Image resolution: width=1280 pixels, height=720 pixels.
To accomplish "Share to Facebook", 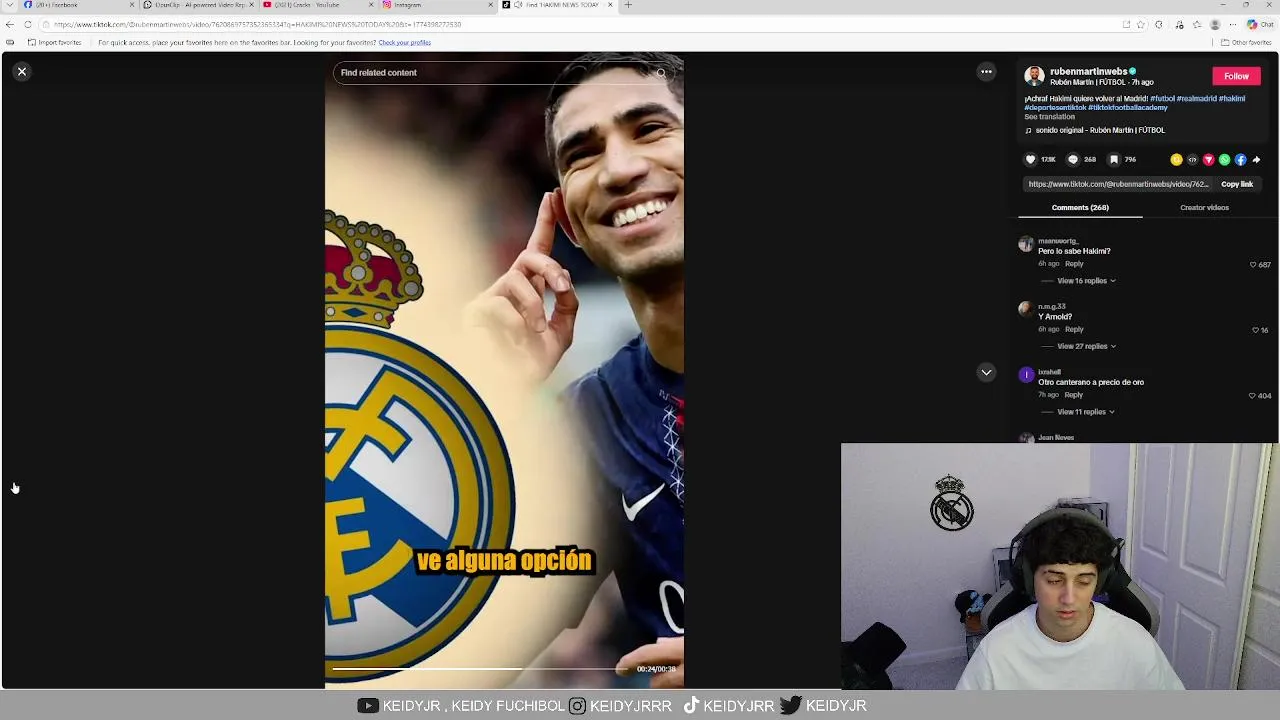I will pyautogui.click(x=1240, y=159).
